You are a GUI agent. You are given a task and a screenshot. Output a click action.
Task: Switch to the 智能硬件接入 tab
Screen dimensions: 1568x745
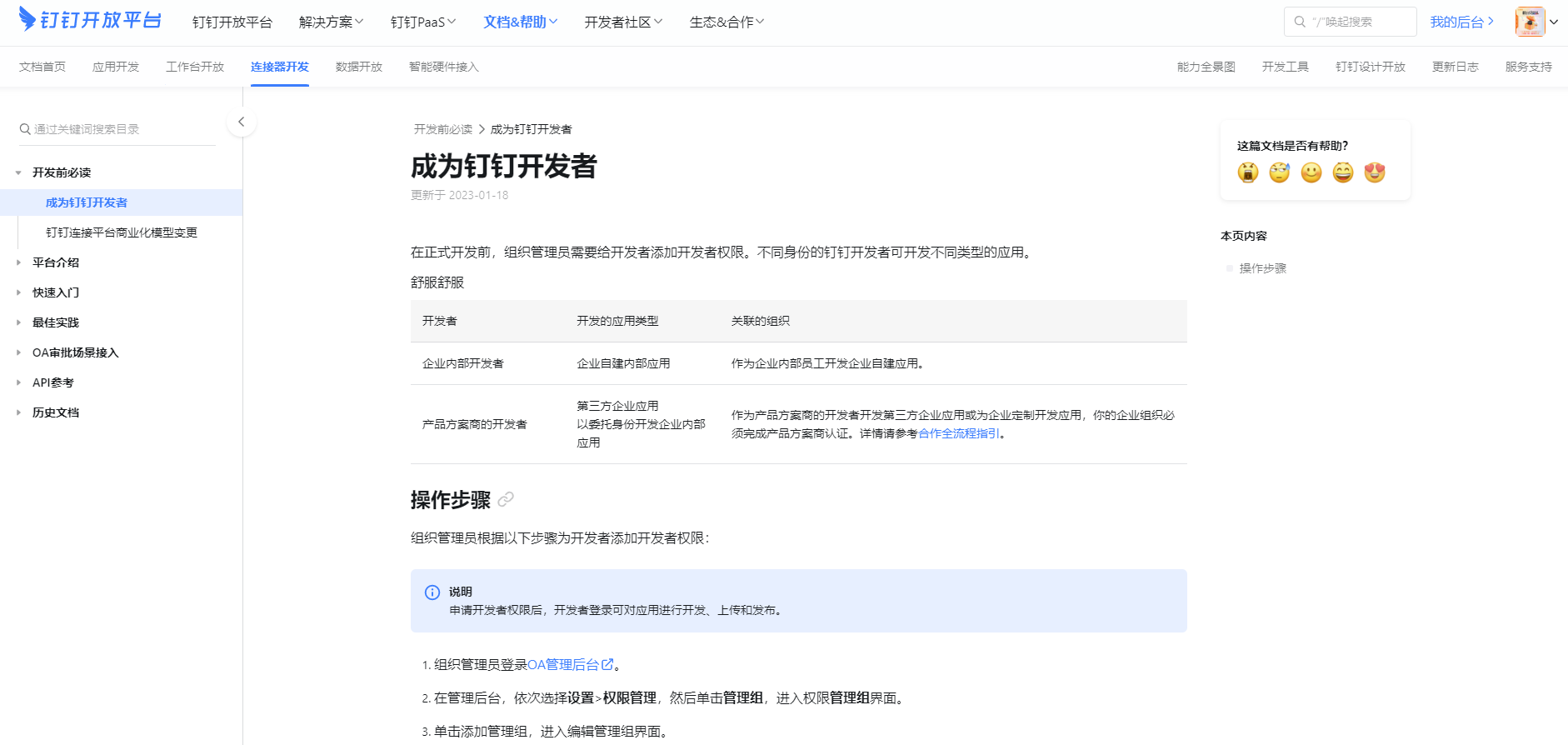(x=444, y=67)
